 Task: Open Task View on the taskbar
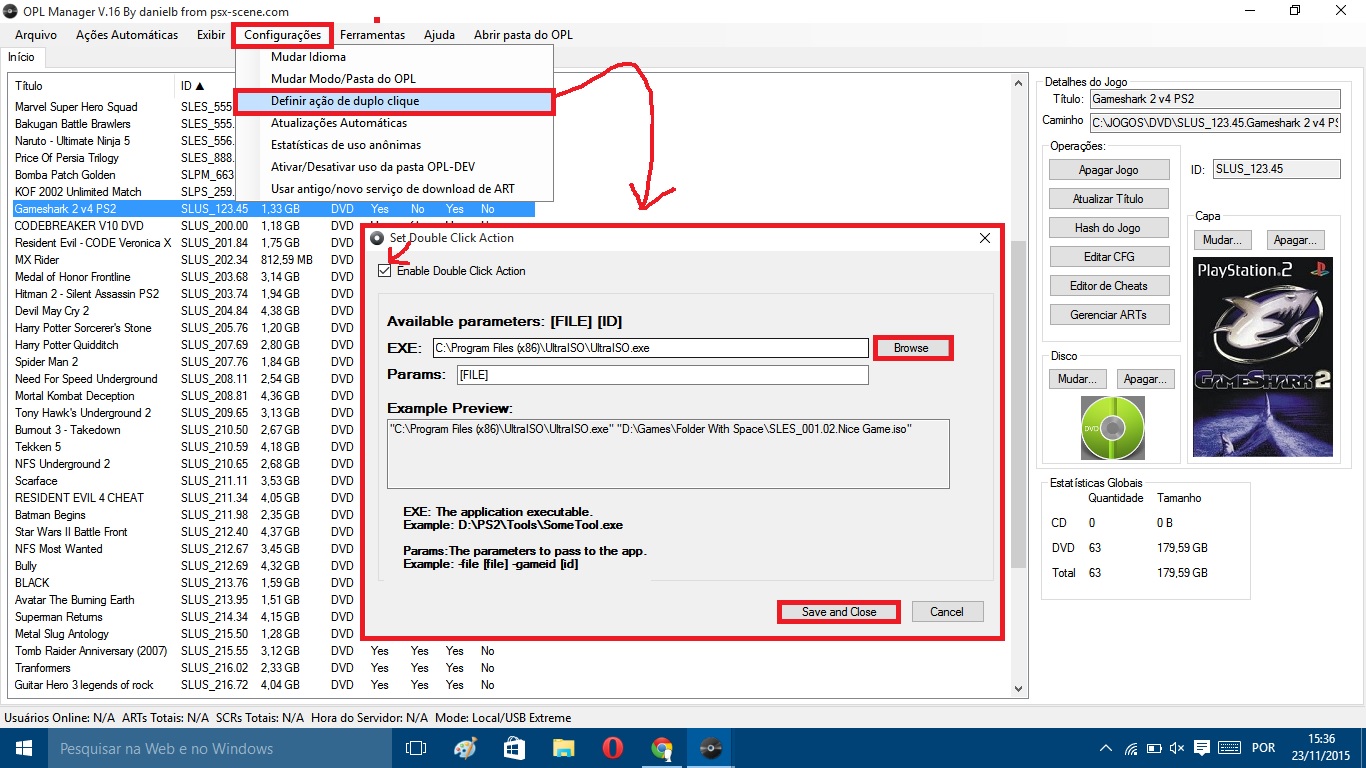click(x=416, y=748)
